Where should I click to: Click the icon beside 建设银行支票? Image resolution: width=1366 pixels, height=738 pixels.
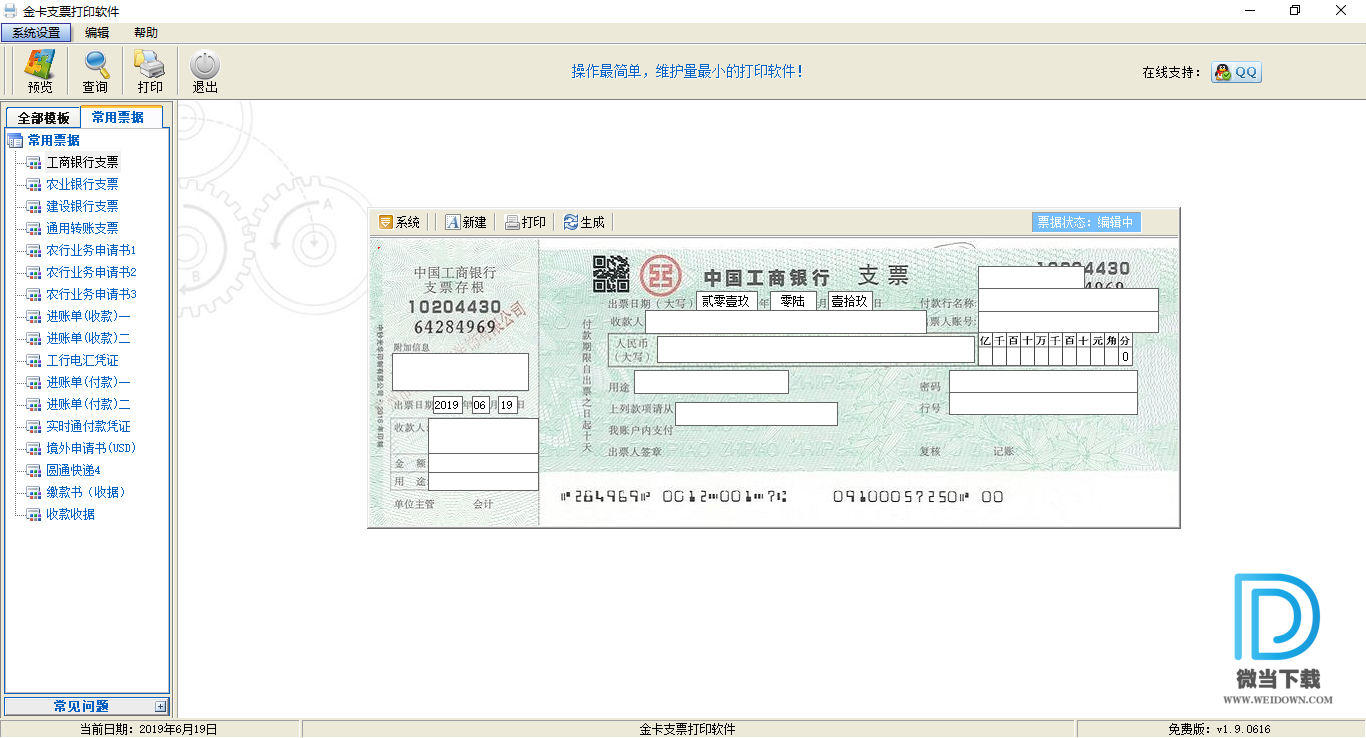click(x=34, y=207)
